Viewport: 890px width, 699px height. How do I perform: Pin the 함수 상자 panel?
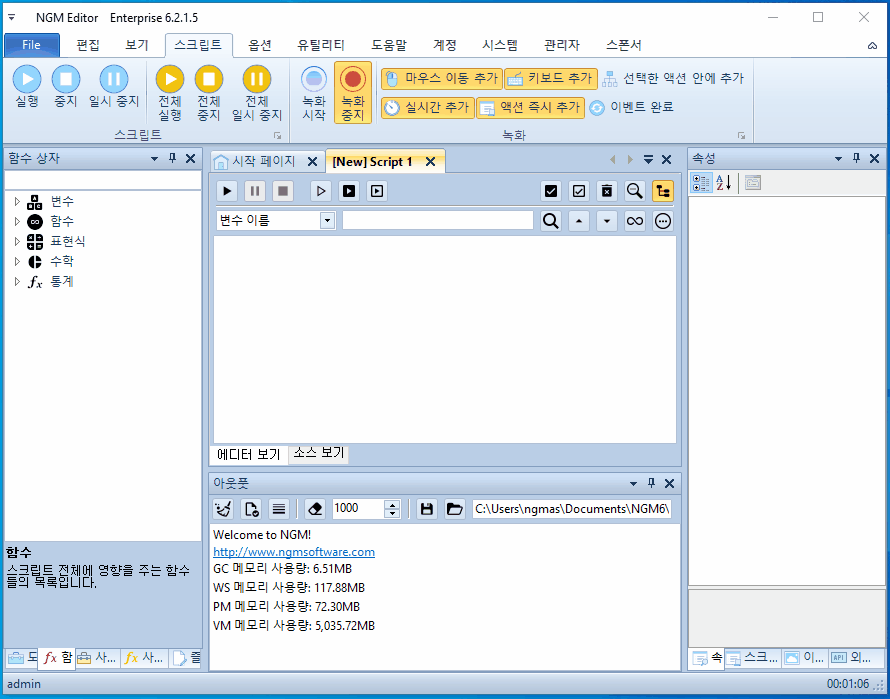click(x=173, y=158)
